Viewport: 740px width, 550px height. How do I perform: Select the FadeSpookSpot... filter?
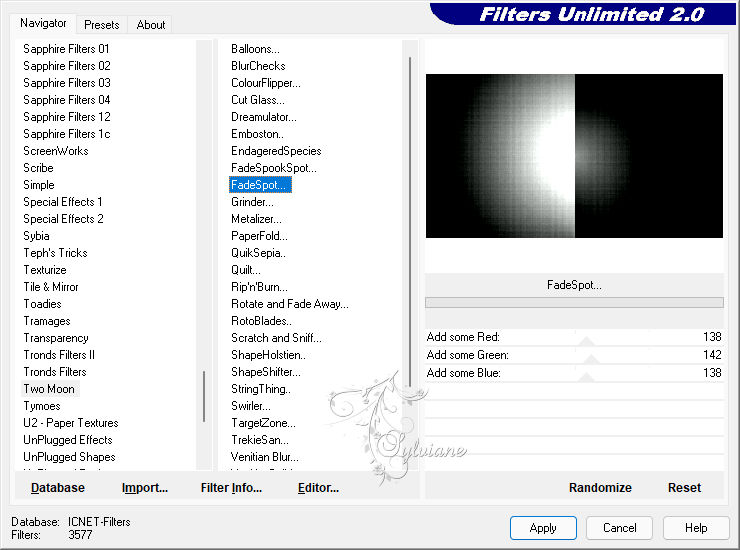click(274, 168)
